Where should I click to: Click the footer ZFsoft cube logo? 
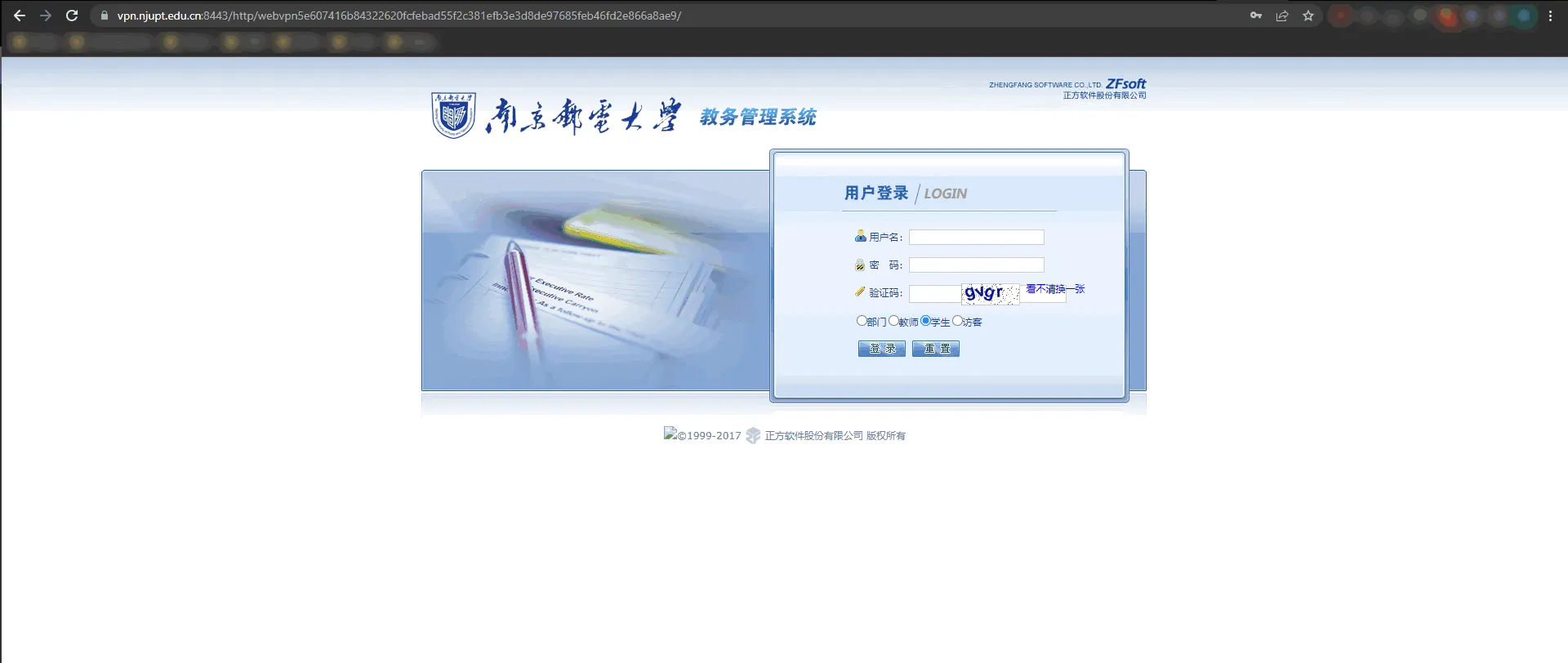[x=753, y=436]
